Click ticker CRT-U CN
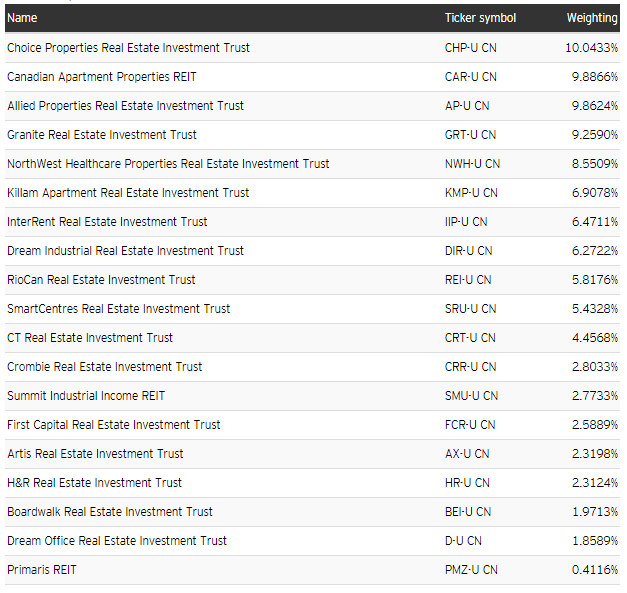627x593 pixels. coord(470,338)
